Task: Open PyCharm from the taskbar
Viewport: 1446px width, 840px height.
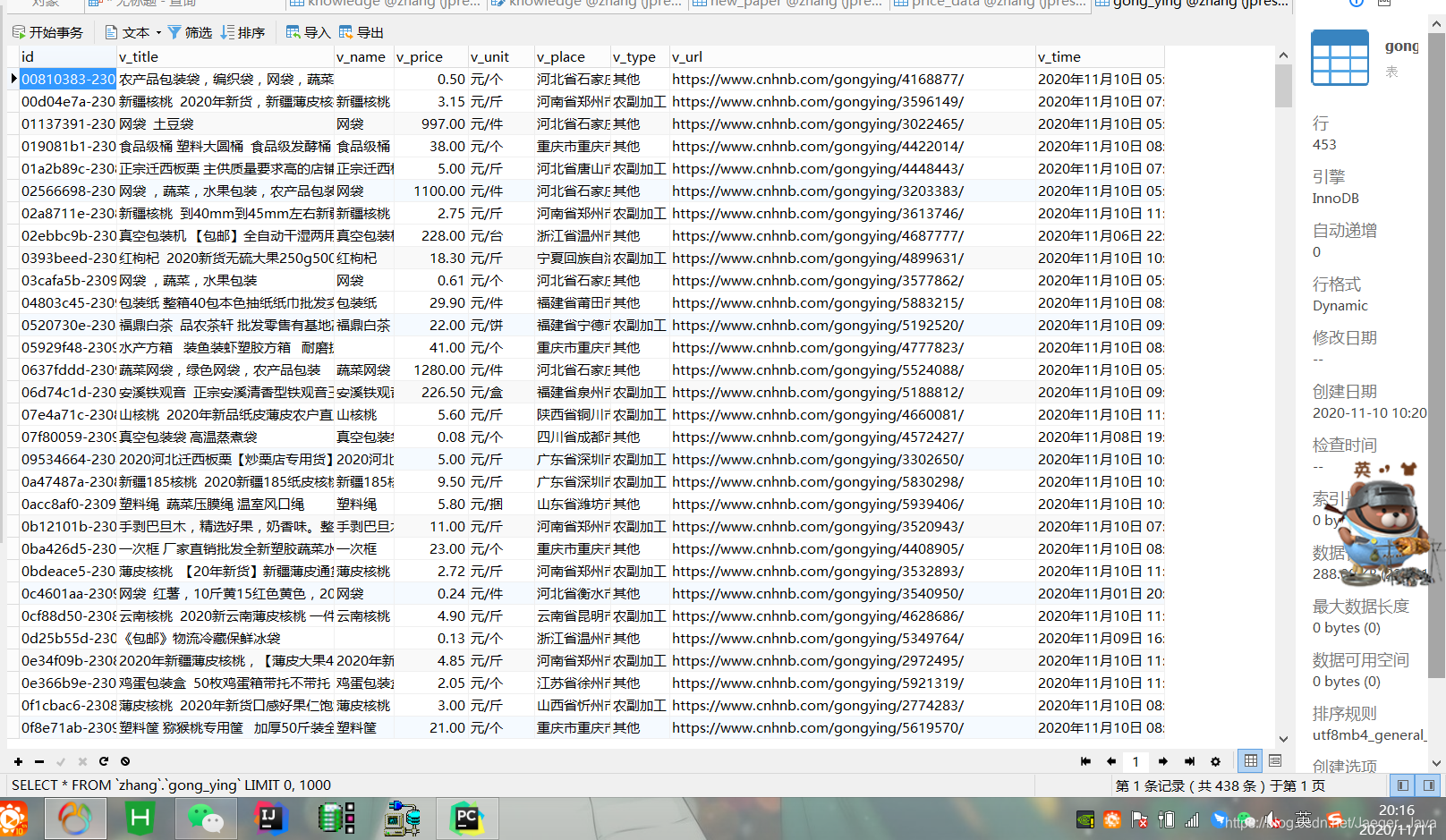Action: tap(467, 818)
